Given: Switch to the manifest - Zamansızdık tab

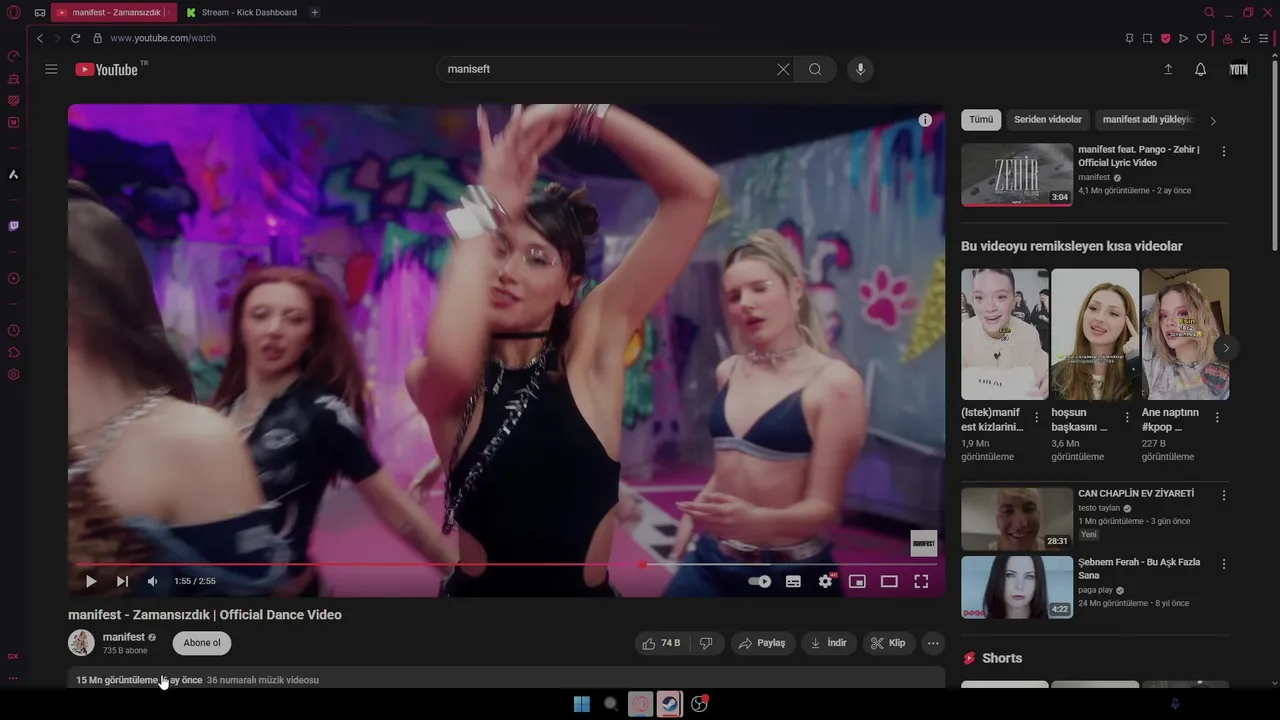Looking at the screenshot, I should coord(113,12).
